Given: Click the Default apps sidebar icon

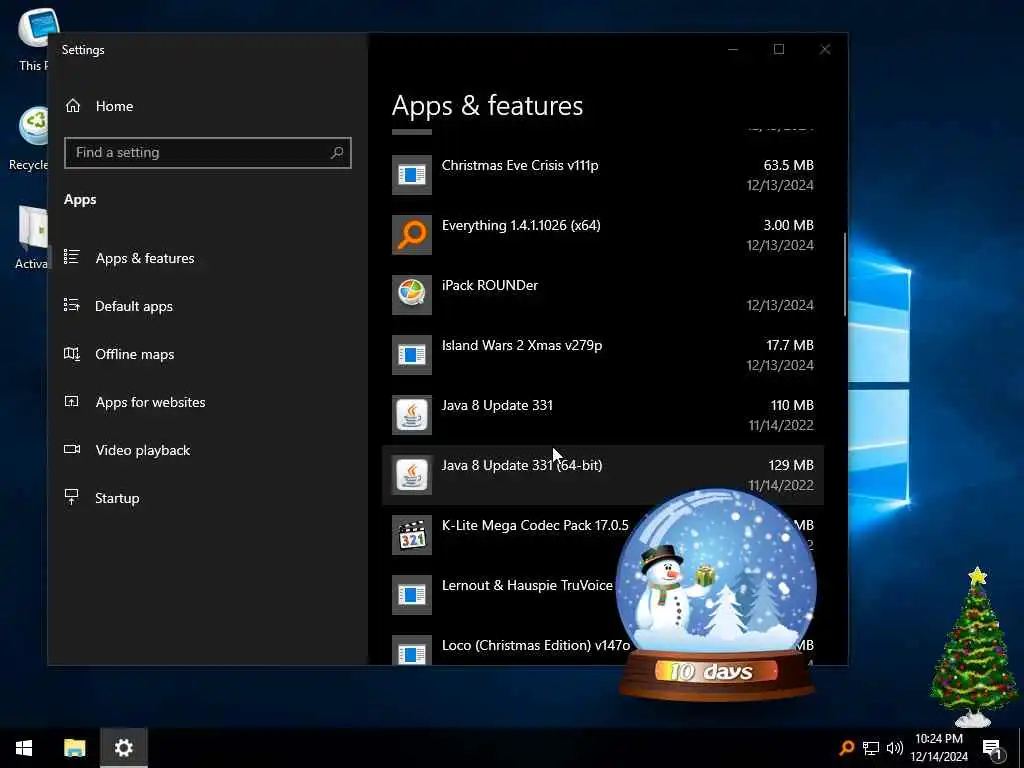Looking at the screenshot, I should click(x=72, y=305).
